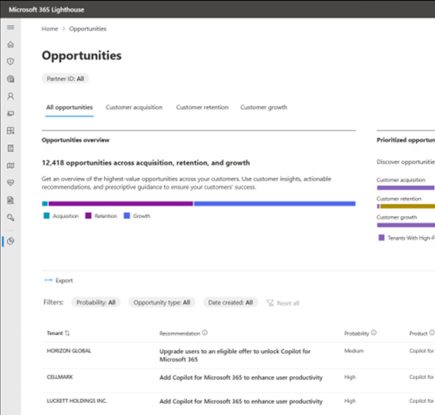Open CELLMARK's Add Copilot for Microsoft 365 recommendation
Viewport: 435px width, 415px height.
pyautogui.click(x=241, y=378)
